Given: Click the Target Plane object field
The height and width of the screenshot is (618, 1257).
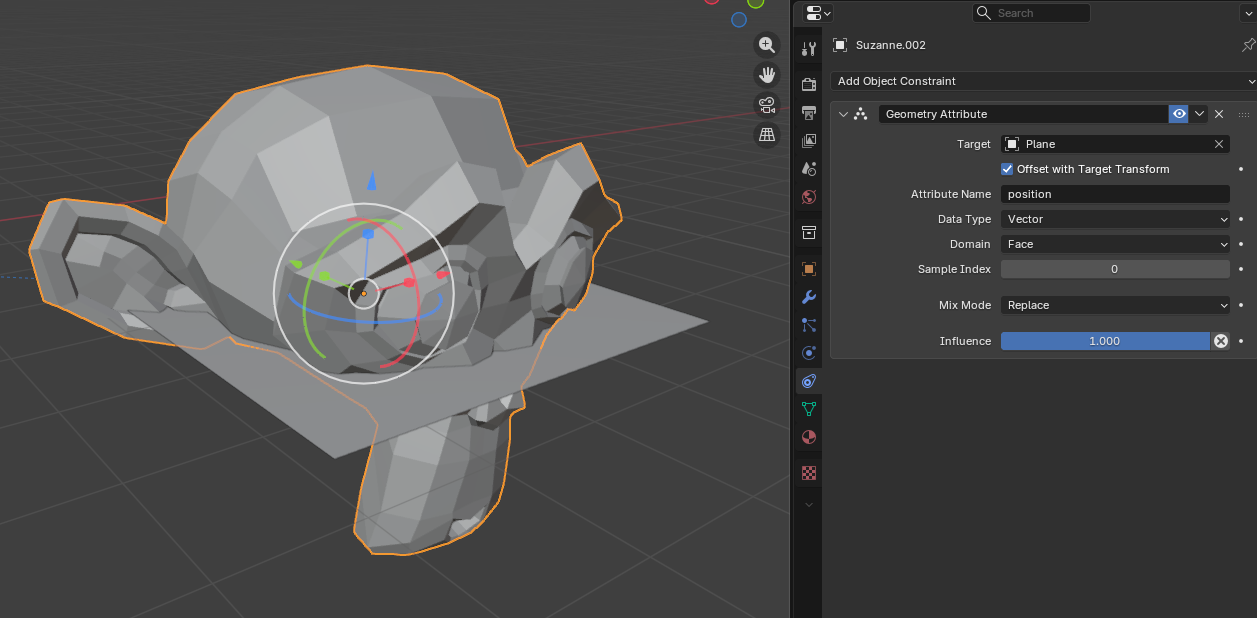Looking at the screenshot, I should point(1115,144).
